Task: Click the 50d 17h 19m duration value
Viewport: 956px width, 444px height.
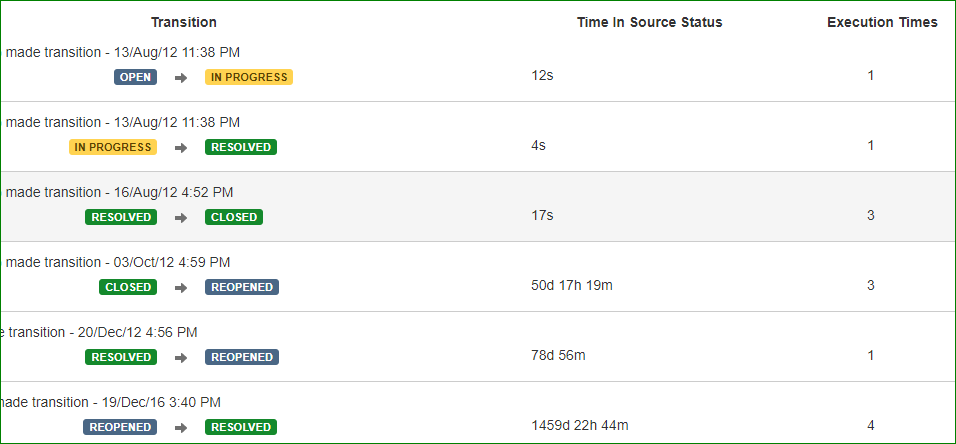Action: pyautogui.click(x=572, y=285)
